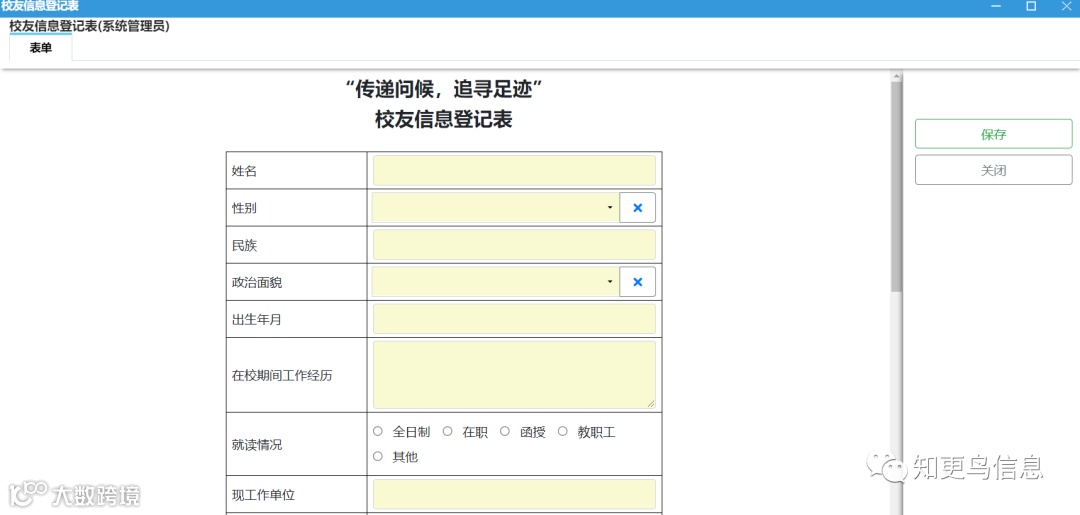Select the 全日制 radio option
This screenshot has width=1080, height=515.
click(377, 432)
